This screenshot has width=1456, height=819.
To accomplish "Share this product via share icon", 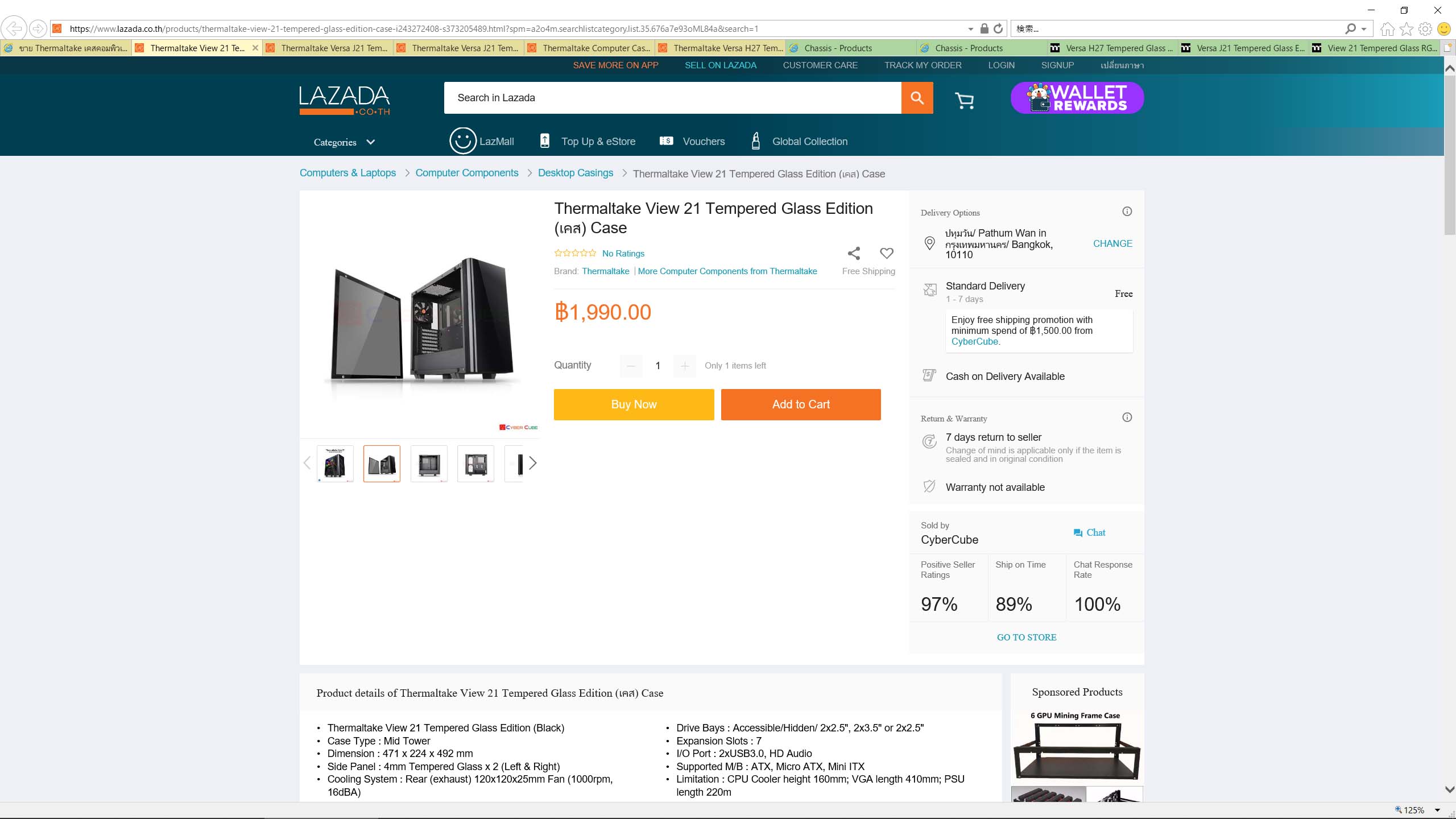I will pyautogui.click(x=854, y=253).
